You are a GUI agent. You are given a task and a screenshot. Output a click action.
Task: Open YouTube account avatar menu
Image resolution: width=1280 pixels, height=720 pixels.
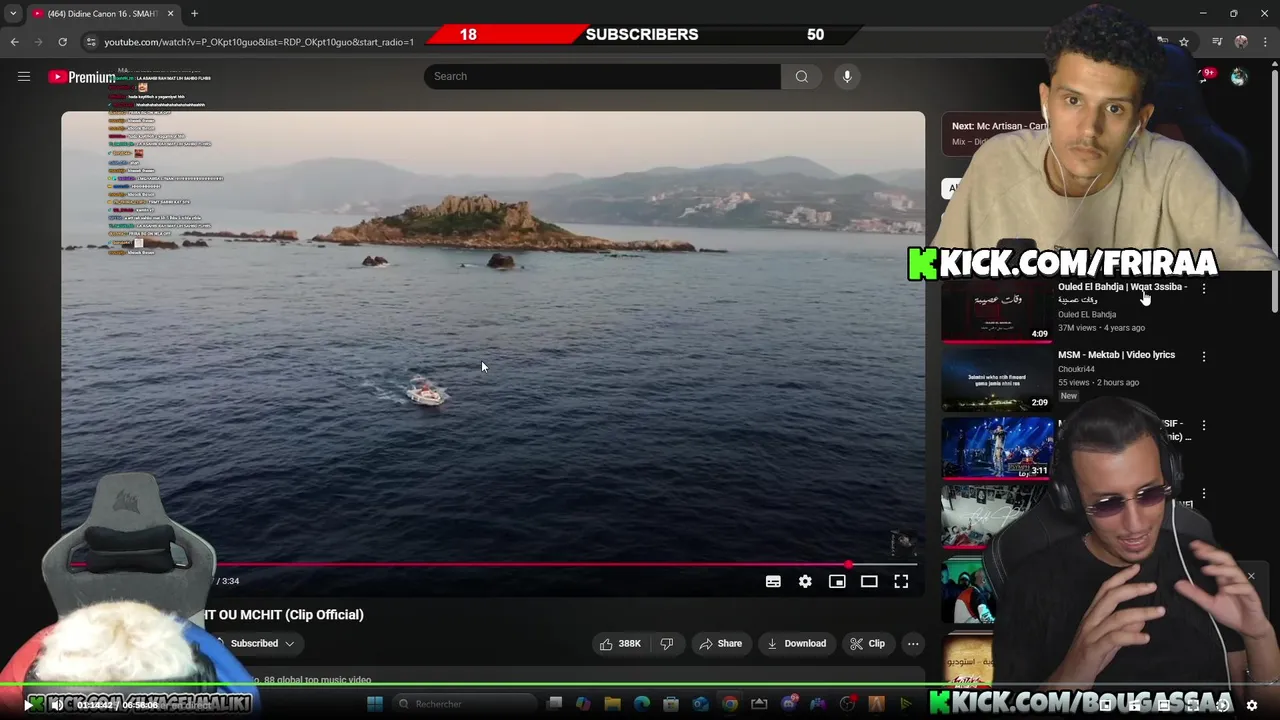1239,77
